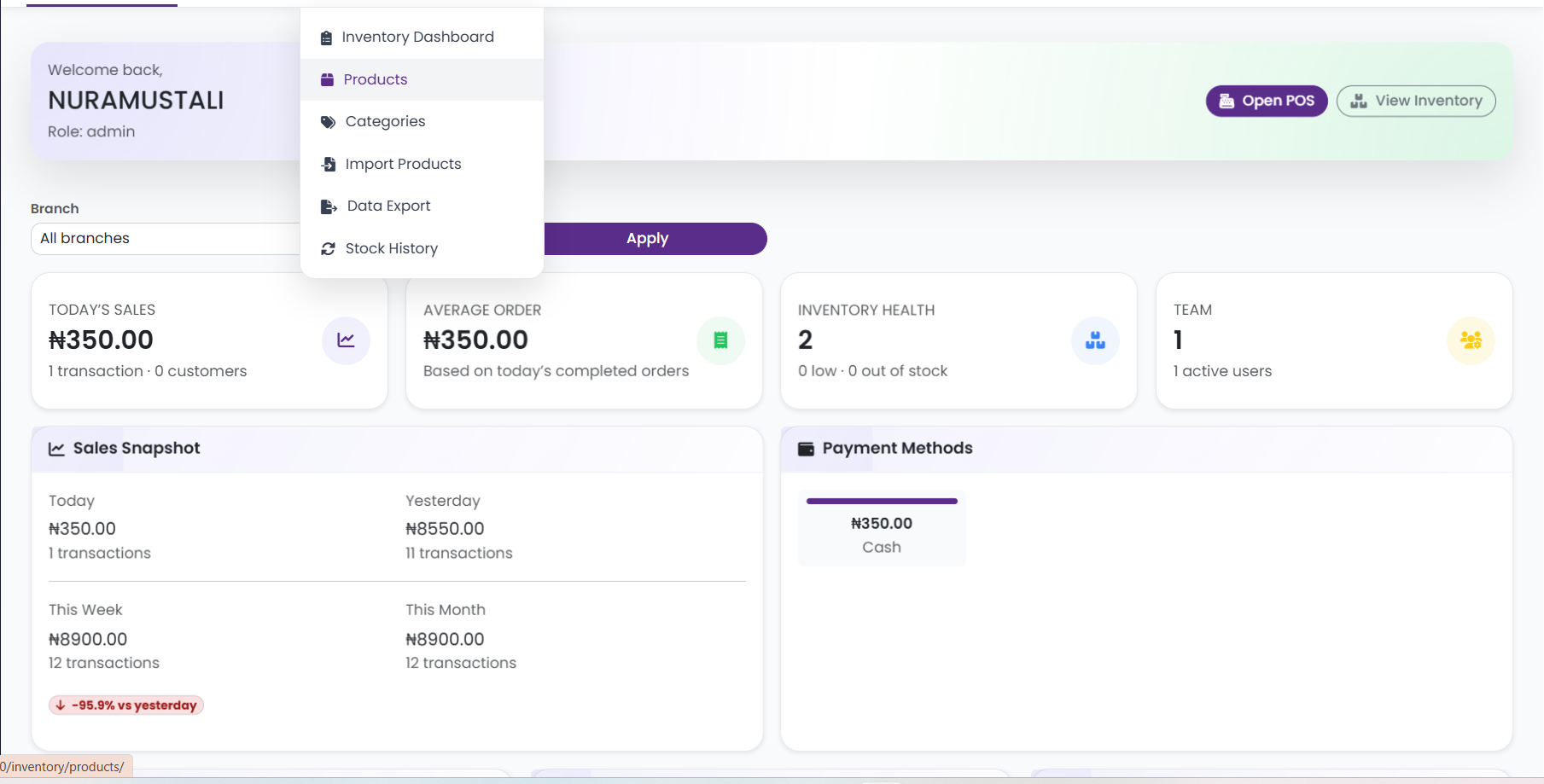This screenshot has width=1544, height=784.
Task: Choose Import Products menu entry
Action: (x=403, y=164)
